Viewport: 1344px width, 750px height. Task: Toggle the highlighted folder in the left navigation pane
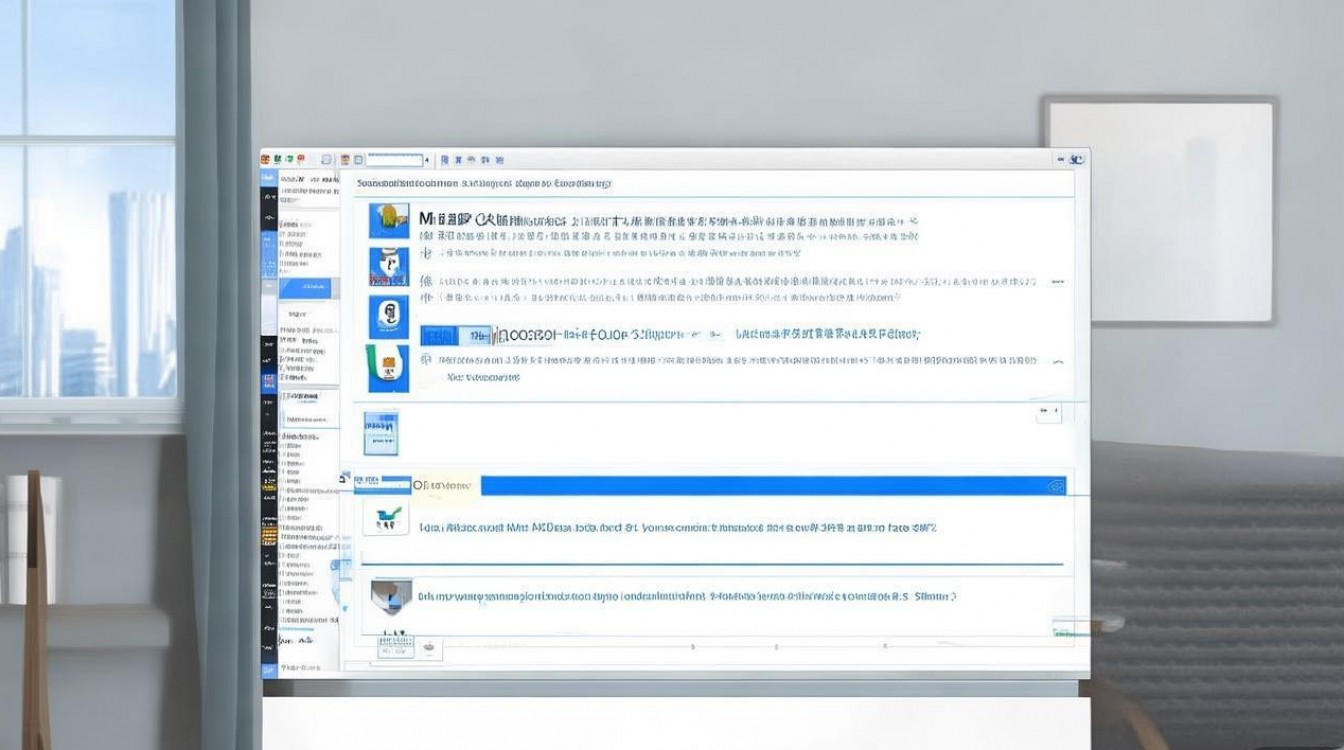point(308,286)
